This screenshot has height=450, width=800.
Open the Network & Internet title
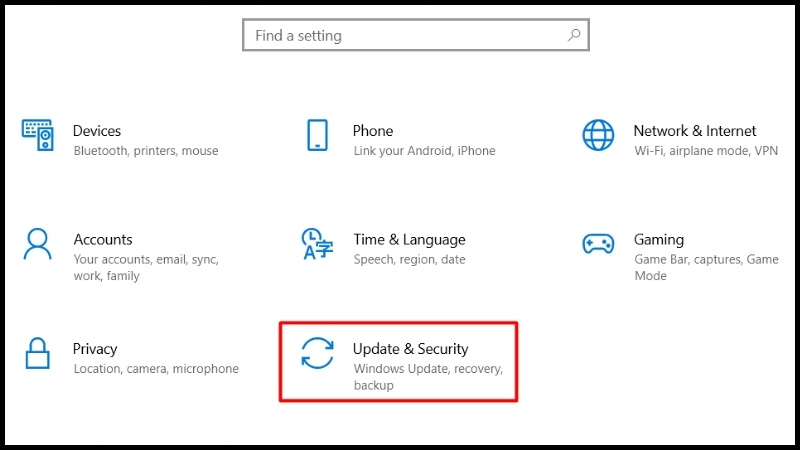coord(695,131)
